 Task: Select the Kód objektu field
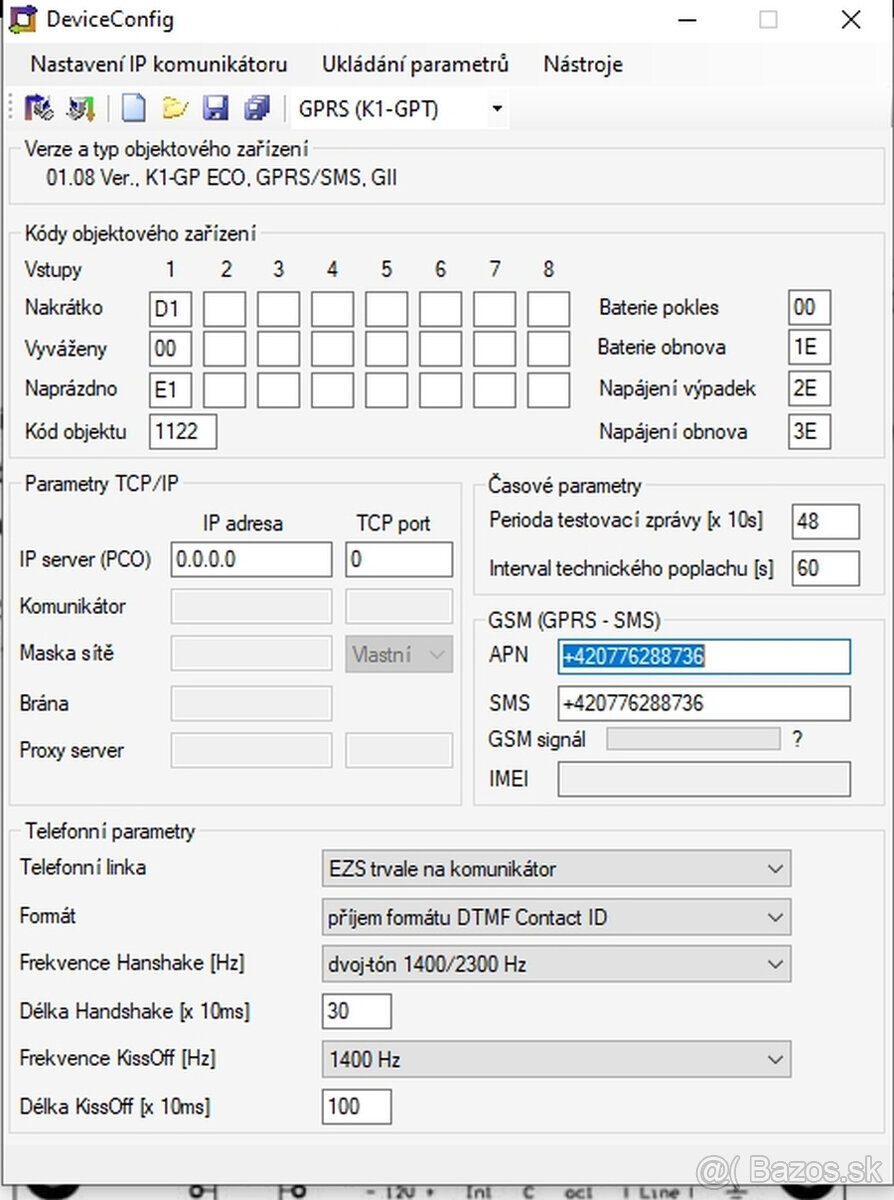[182, 431]
